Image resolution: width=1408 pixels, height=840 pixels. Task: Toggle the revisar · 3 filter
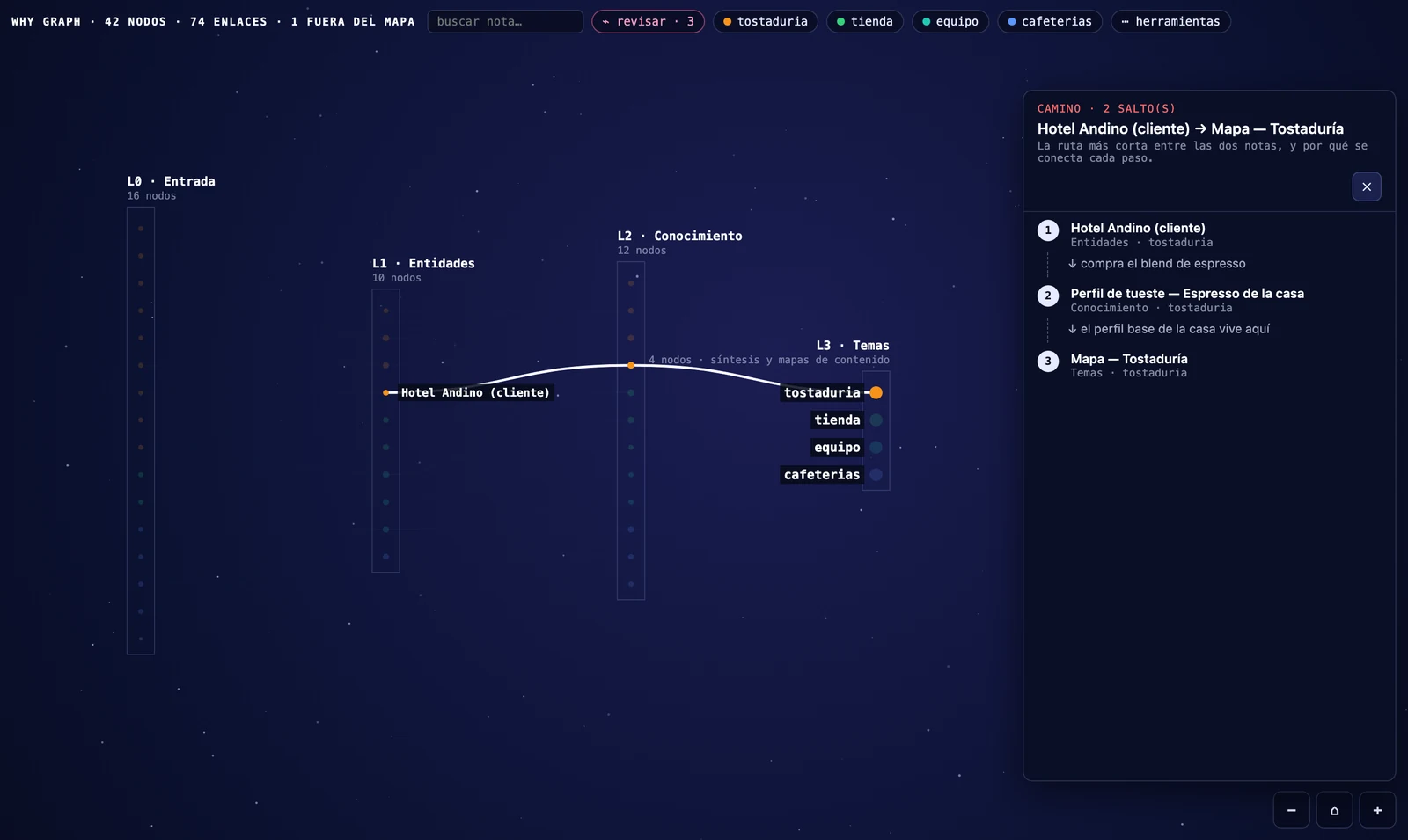[x=648, y=21]
